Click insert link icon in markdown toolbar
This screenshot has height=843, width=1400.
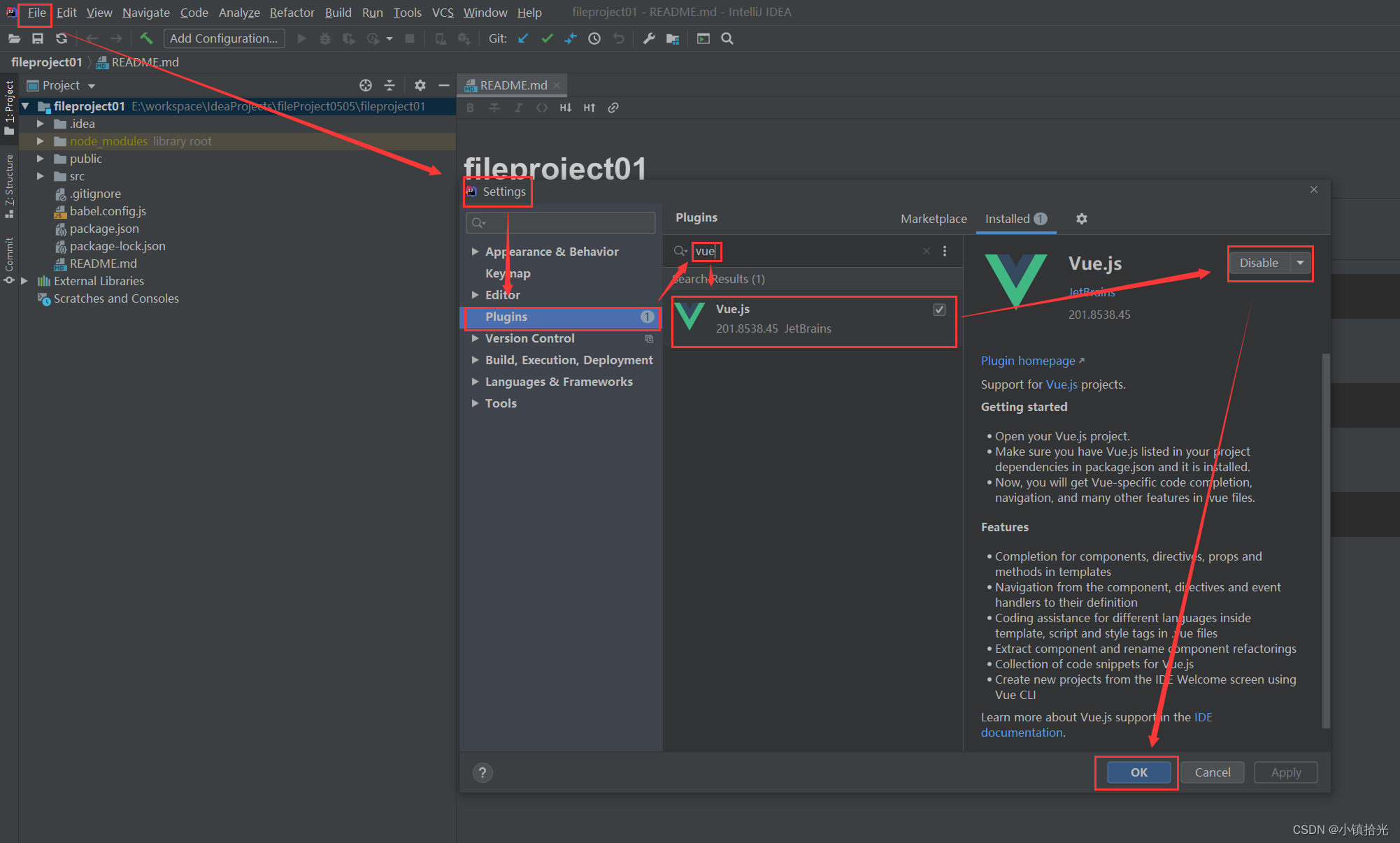coord(613,108)
